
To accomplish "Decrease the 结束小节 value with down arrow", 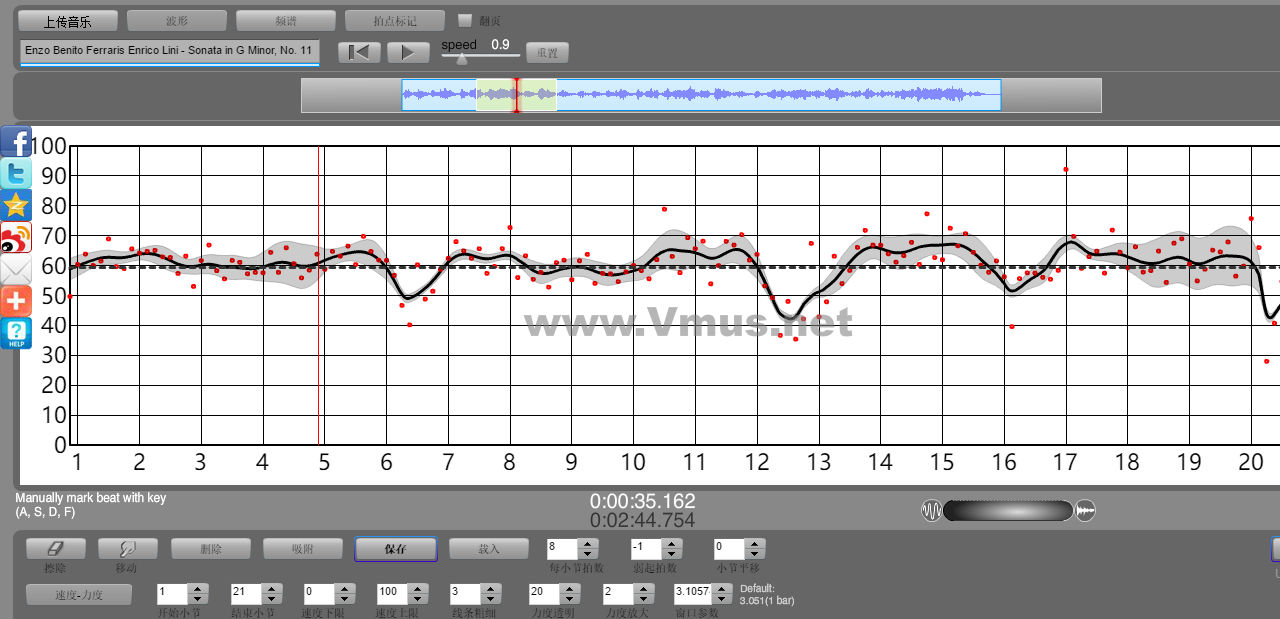I will pyautogui.click(x=272, y=599).
